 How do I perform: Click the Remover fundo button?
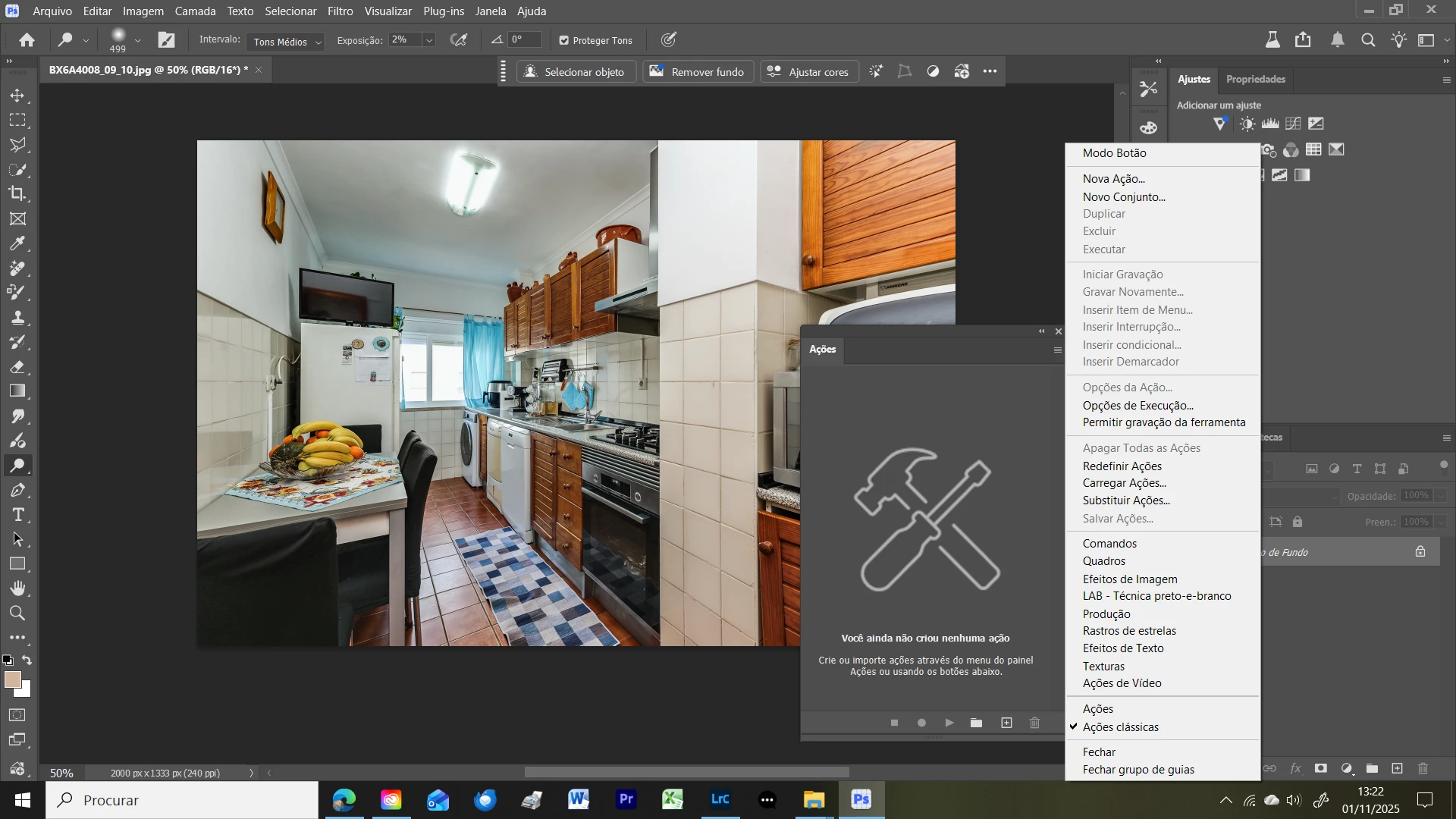click(x=698, y=72)
